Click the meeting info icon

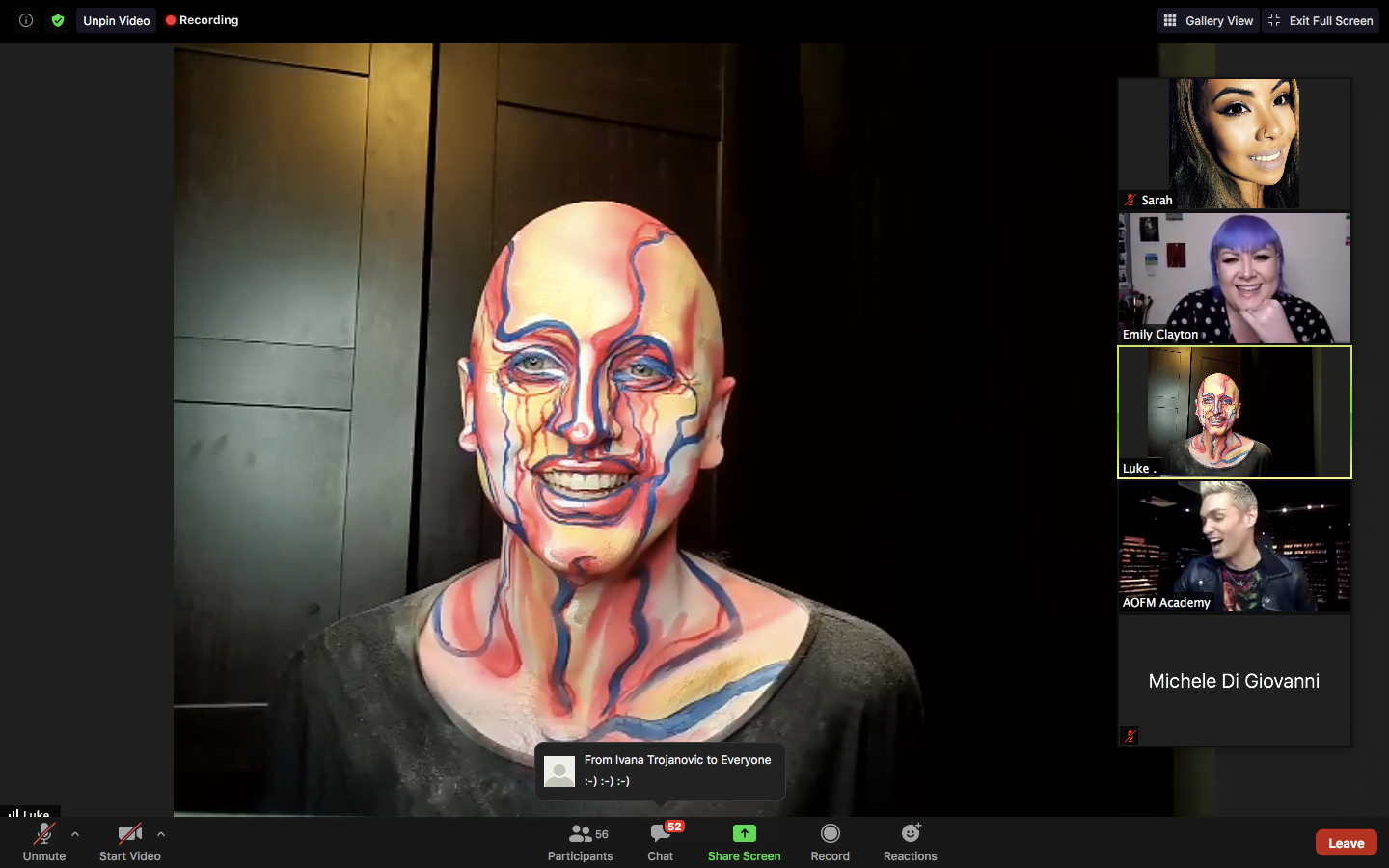coord(26,20)
